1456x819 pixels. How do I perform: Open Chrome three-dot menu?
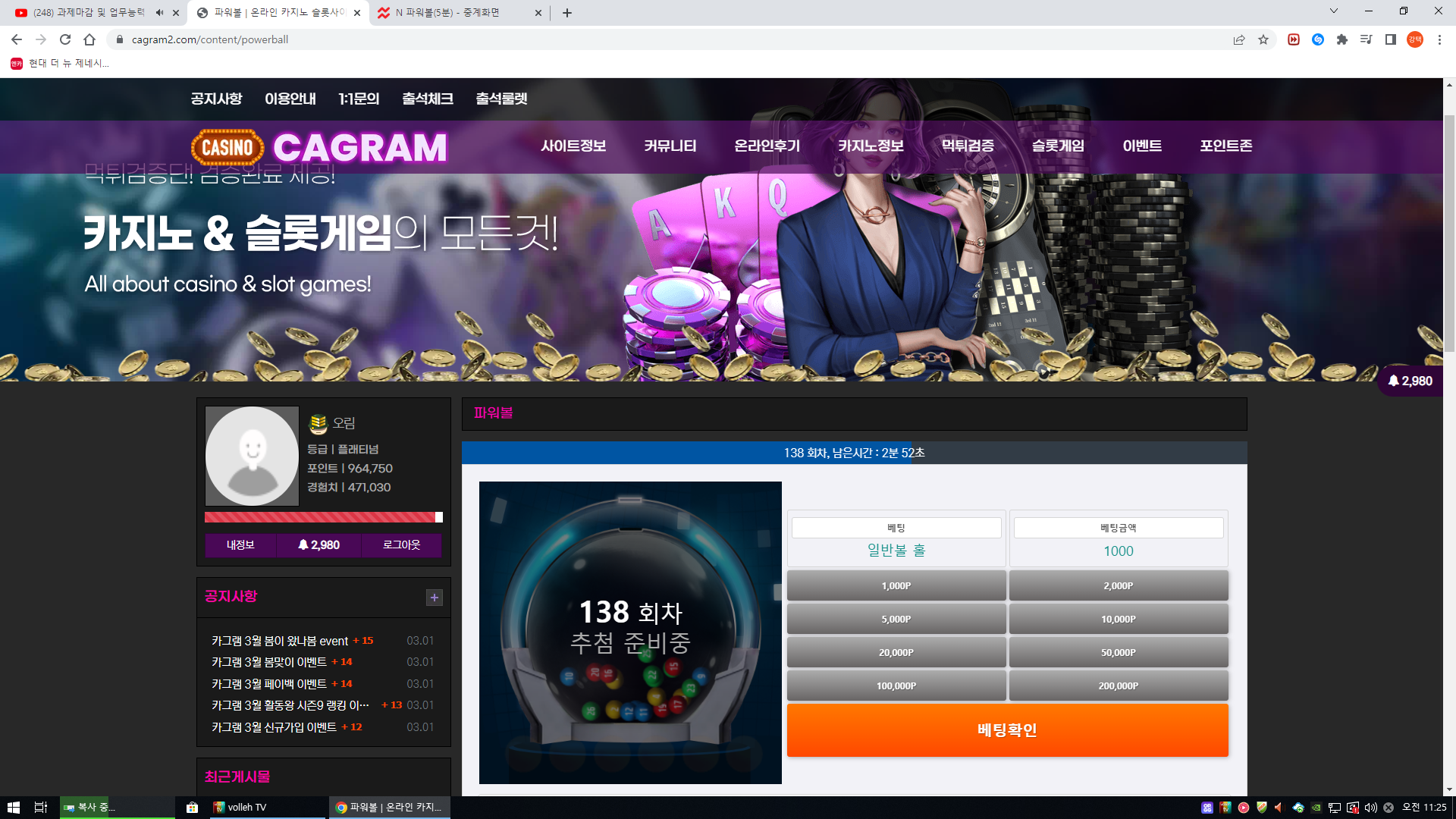[1439, 39]
